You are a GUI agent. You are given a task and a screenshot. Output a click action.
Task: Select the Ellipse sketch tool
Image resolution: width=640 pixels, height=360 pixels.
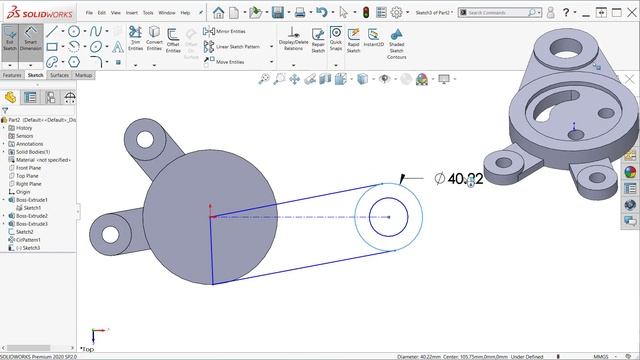(x=96, y=47)
